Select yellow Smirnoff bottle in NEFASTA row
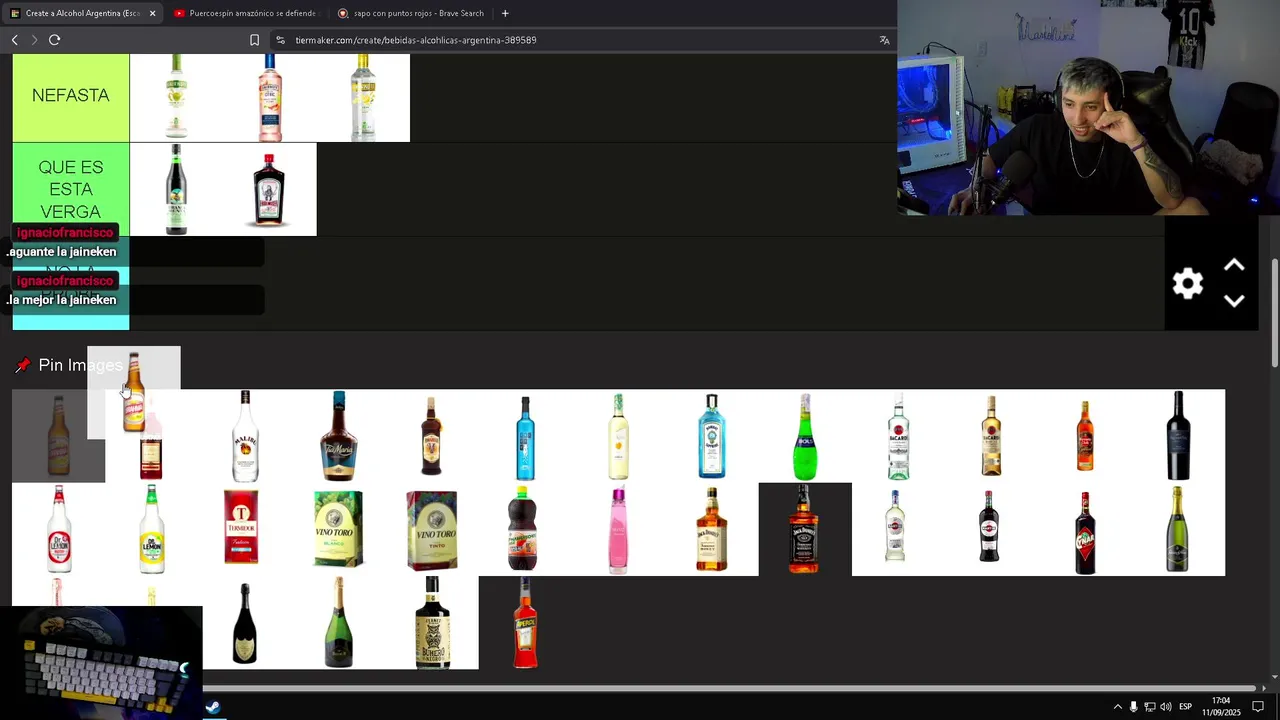This screenshot has height=720, width=1280. [x=363, y=97]
